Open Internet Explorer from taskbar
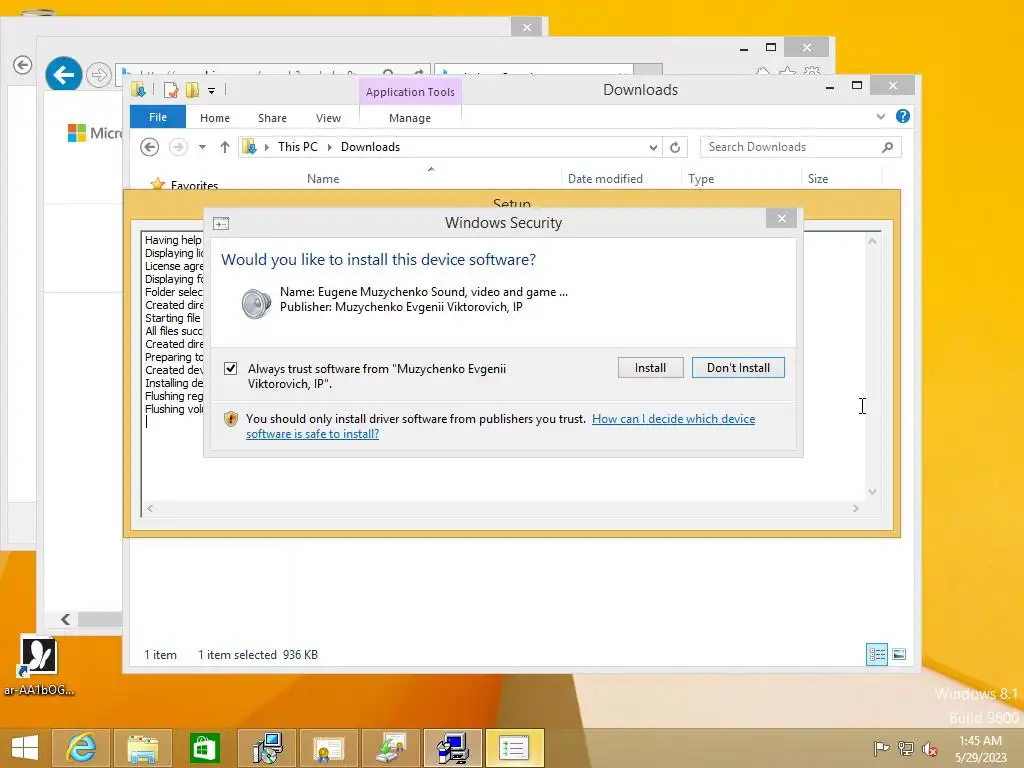The width and height of the screenshot is (1024, 768). pos(80,748)
